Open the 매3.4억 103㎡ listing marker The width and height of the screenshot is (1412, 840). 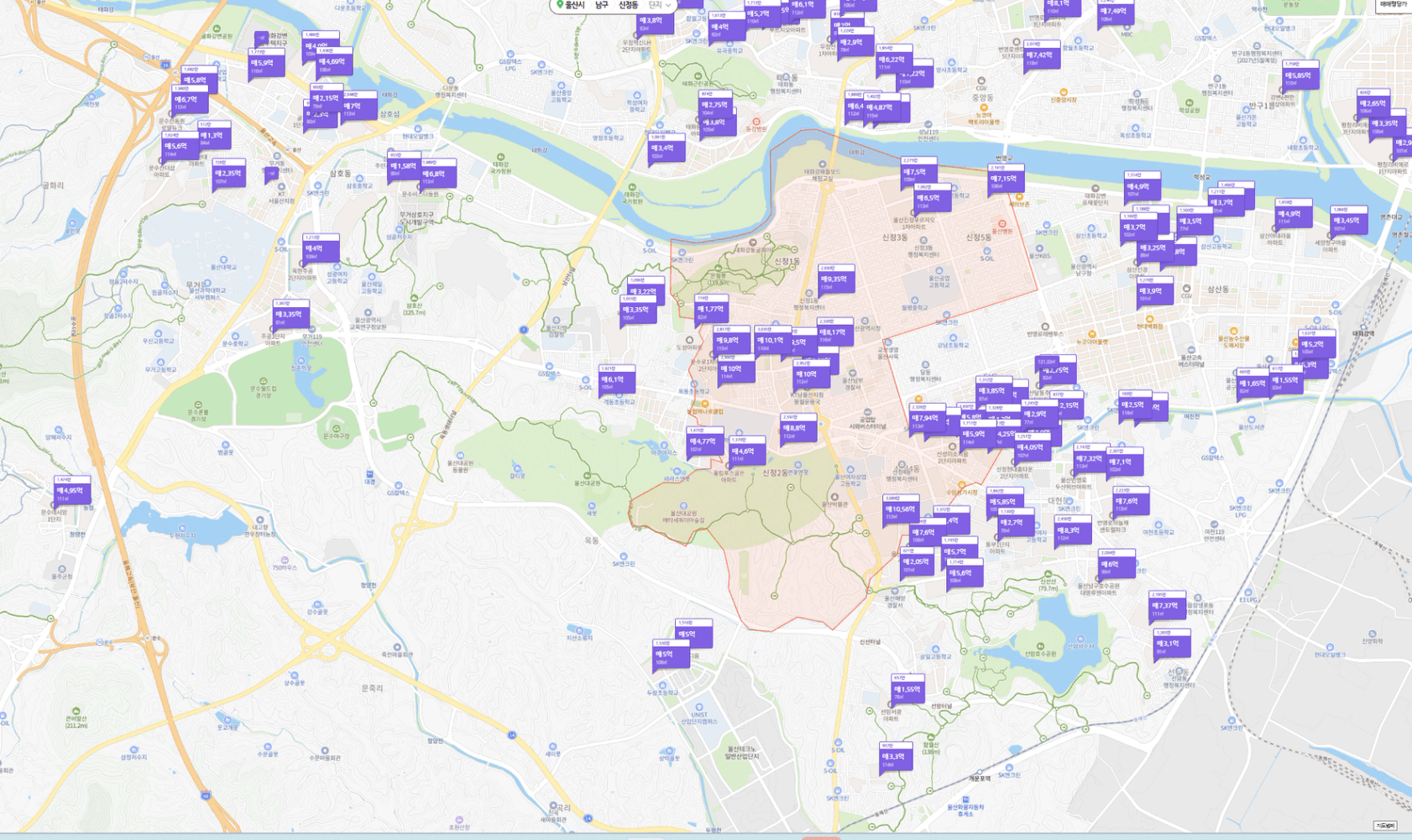tap(665, 149)
